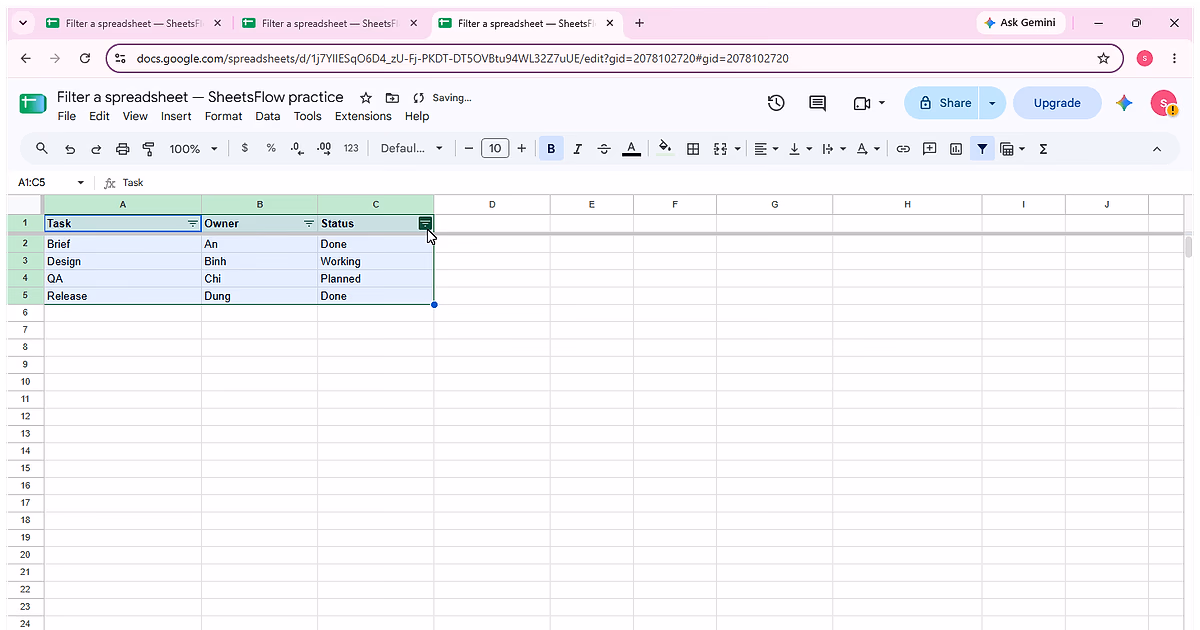Redo the last action
Screen dimensions: 1200x630
point(96,148)
